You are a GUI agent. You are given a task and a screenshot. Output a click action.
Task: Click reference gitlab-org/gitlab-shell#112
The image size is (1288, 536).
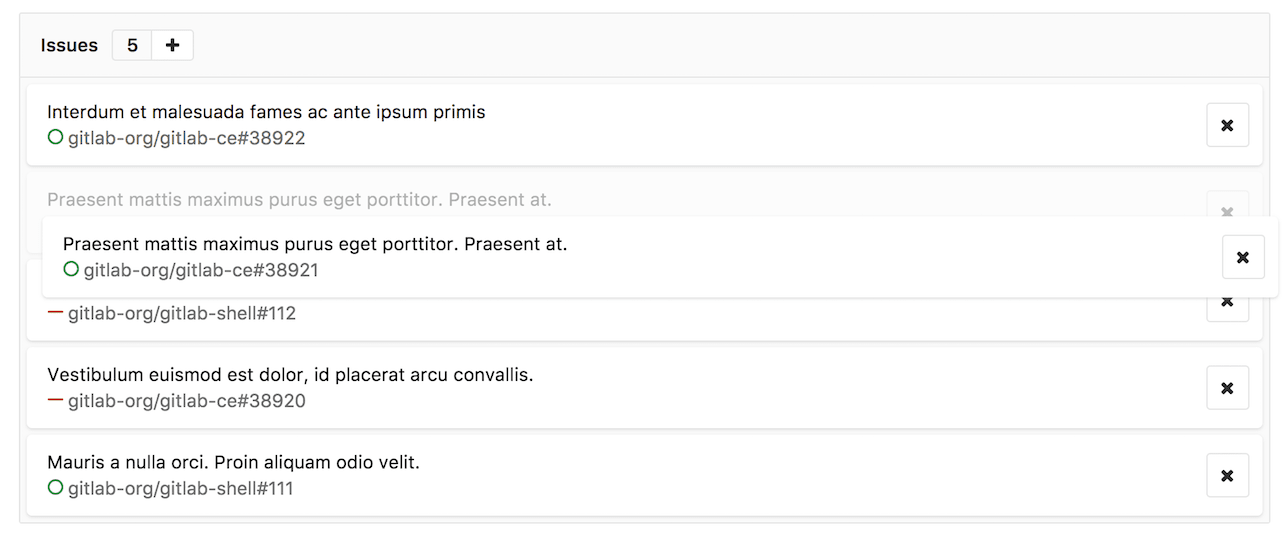pos(182,313)
